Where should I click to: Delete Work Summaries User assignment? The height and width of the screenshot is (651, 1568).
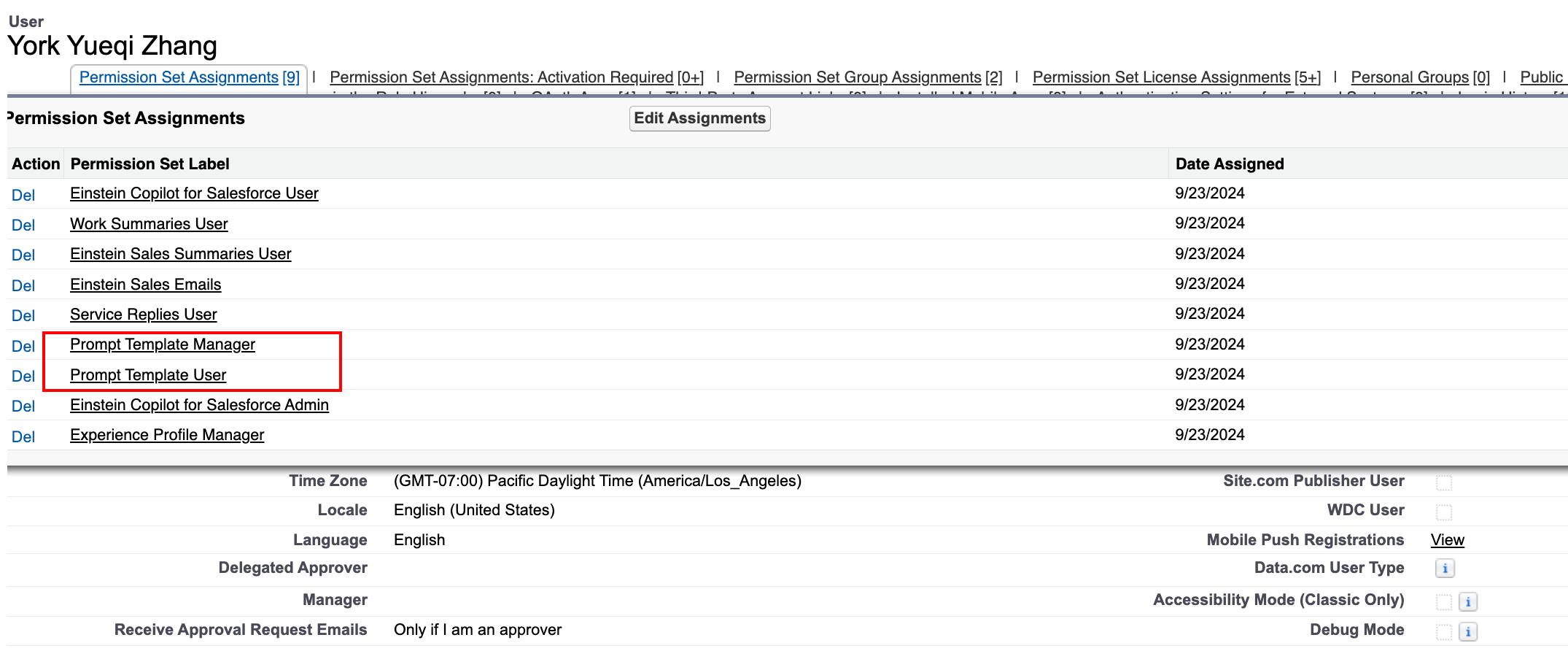tap(23, 225)
